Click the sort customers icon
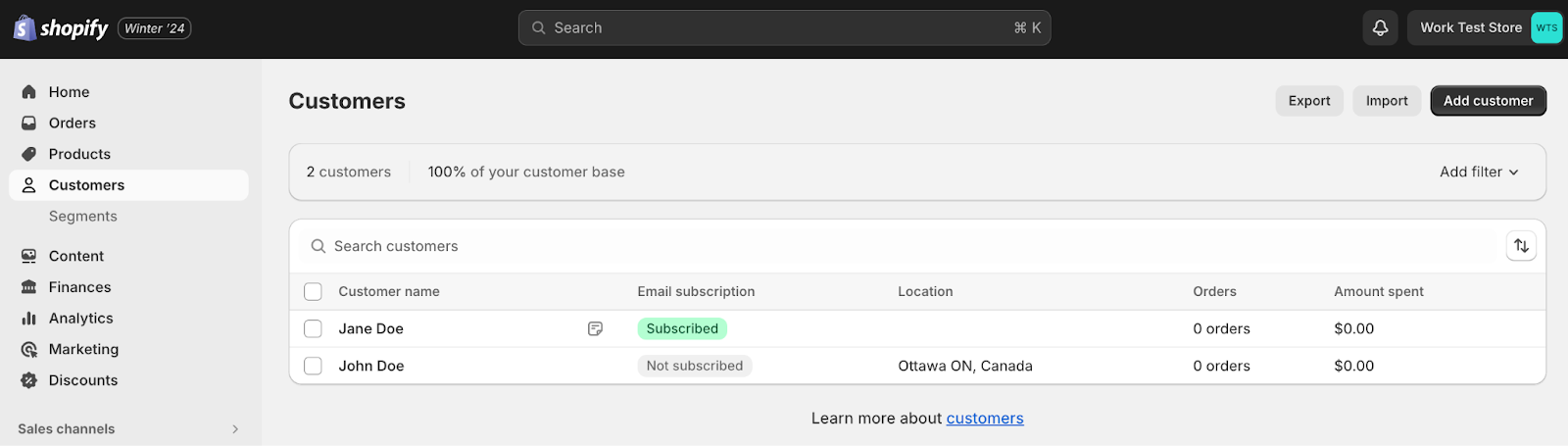1568x446 pixels. point(1521,246)
